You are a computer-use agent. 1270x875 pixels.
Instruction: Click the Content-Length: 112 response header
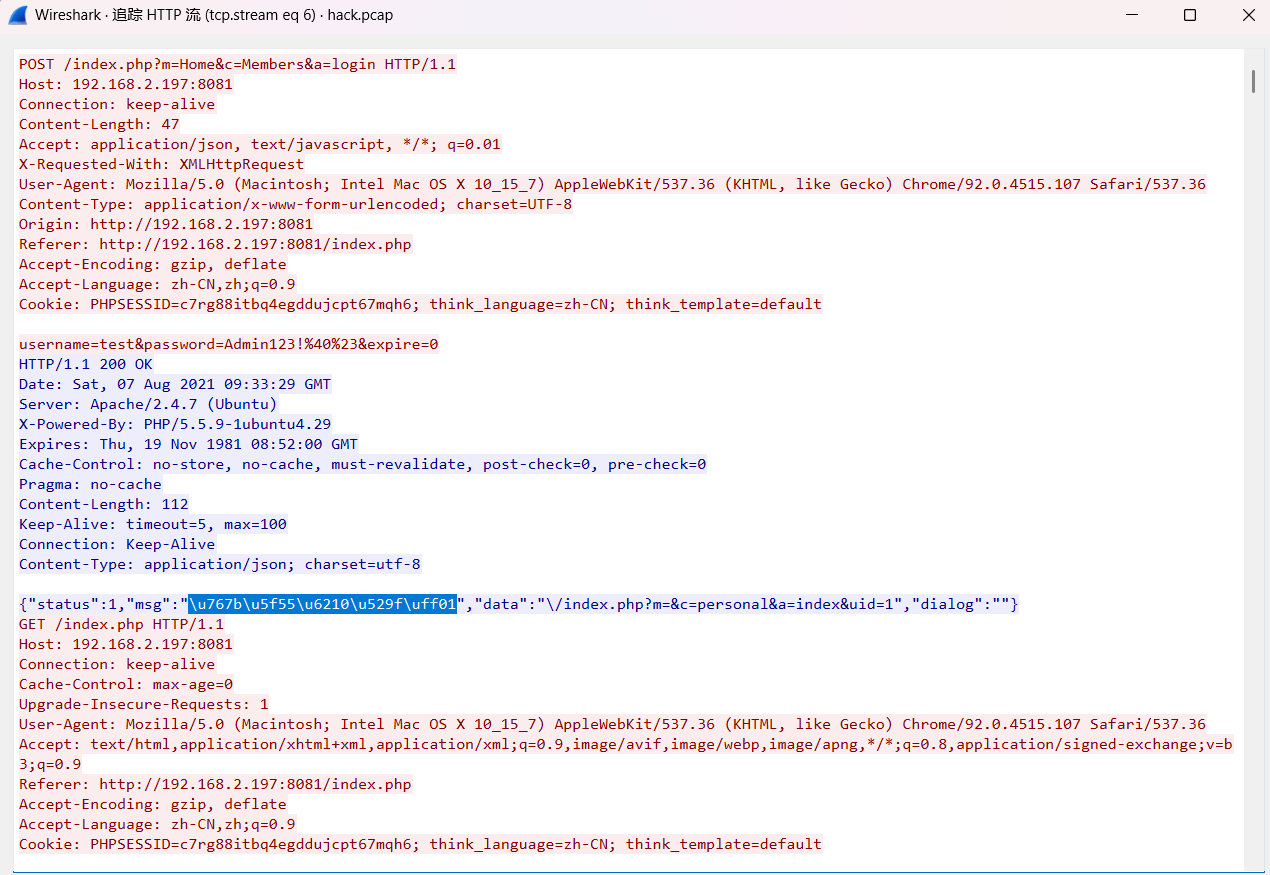(104, 504)
